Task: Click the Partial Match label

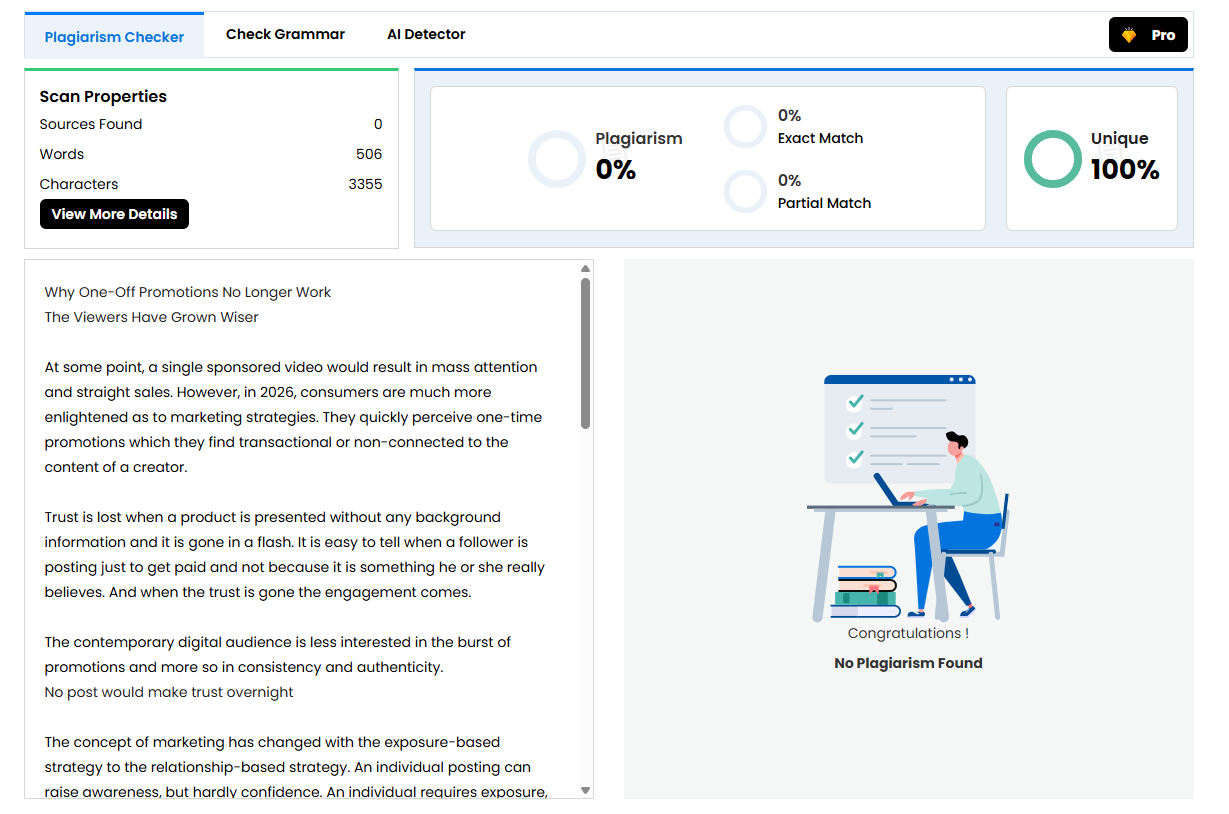Action: click(824, 203)
